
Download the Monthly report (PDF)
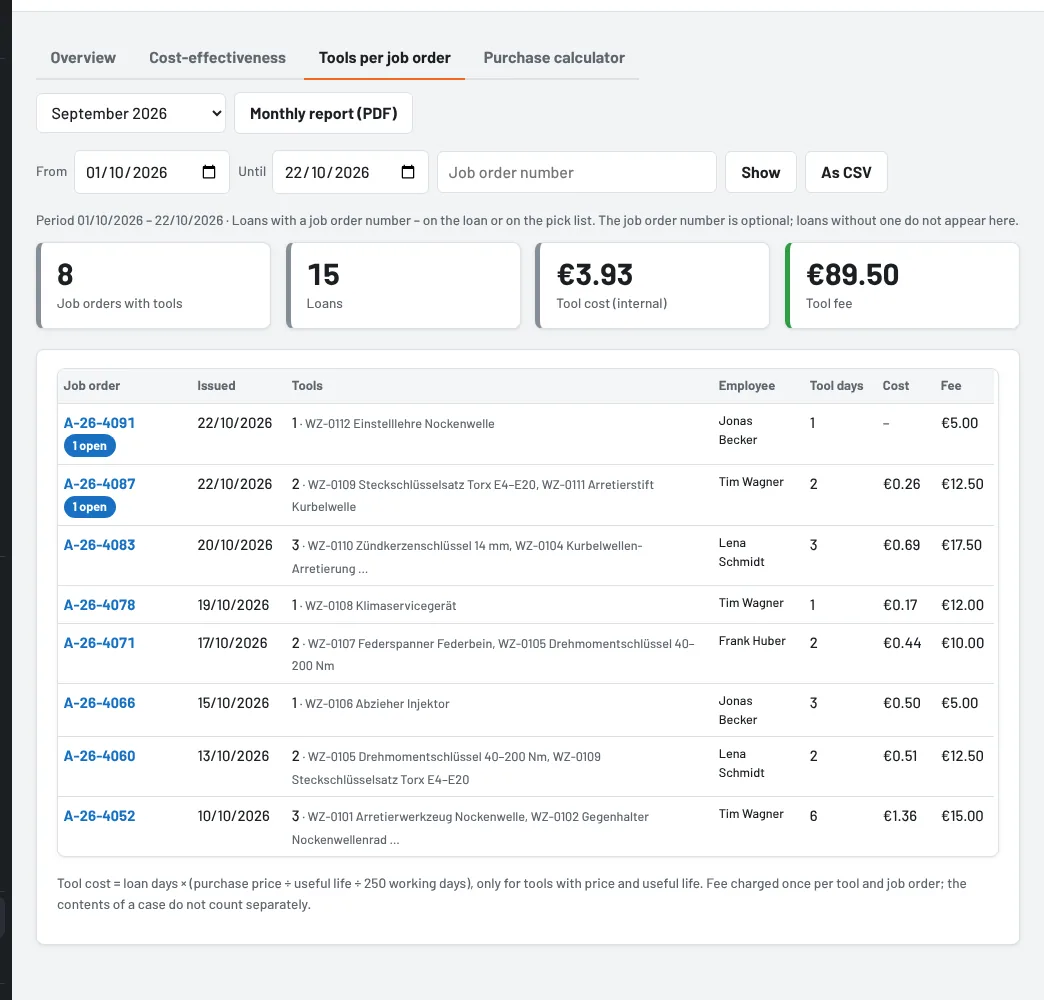pos(324,113)
